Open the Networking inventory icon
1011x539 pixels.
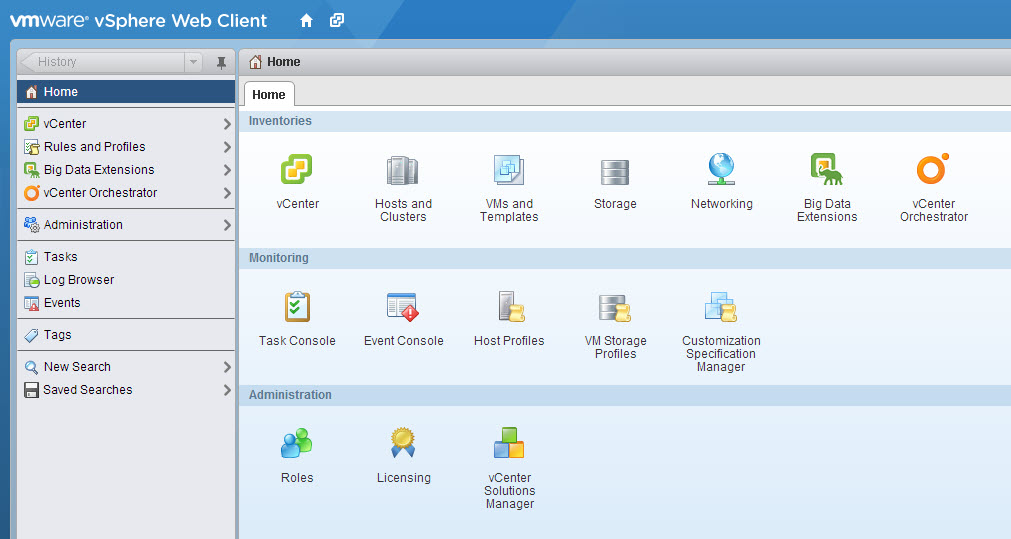coord(721,169)
